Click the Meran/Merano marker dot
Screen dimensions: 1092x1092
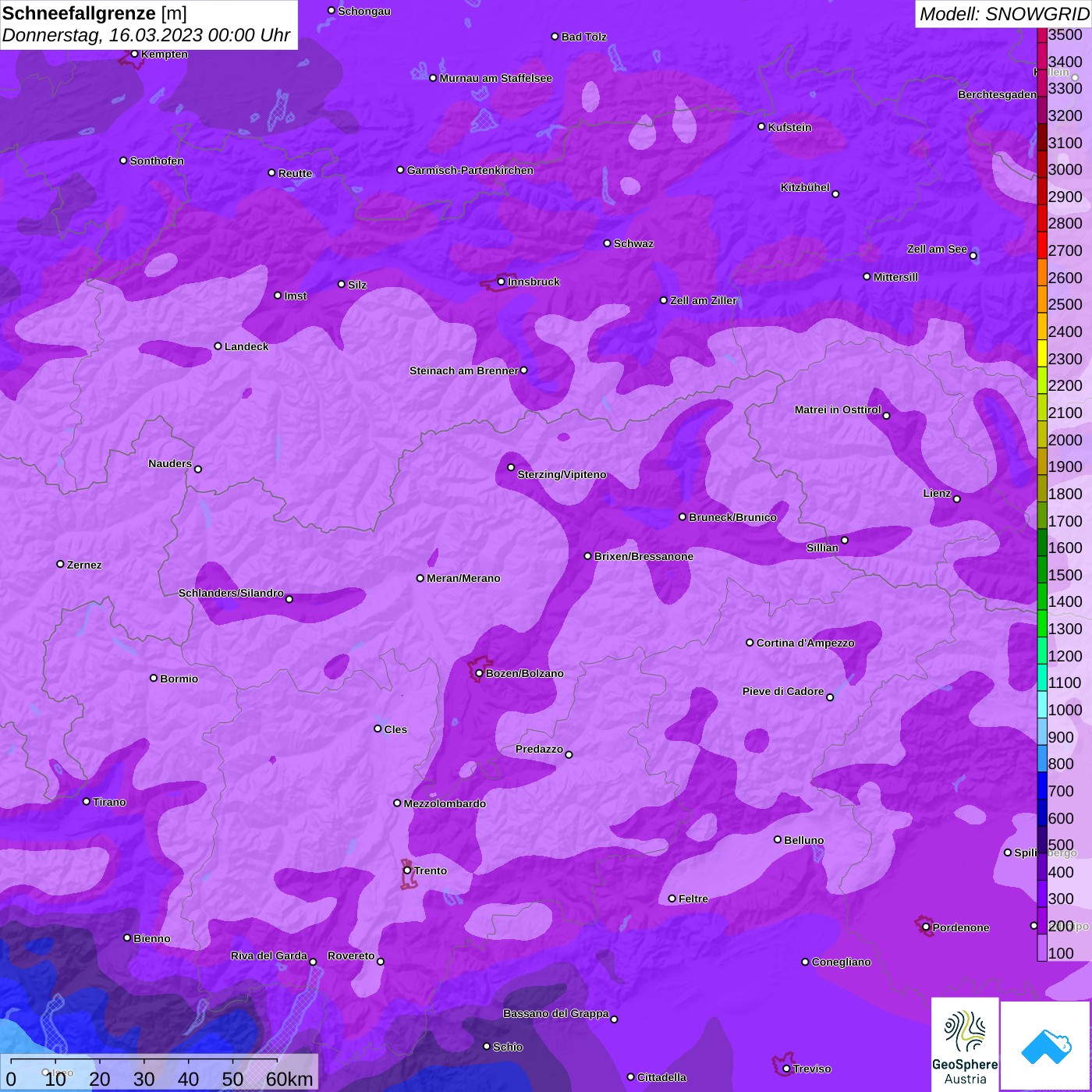pos(420,578)
